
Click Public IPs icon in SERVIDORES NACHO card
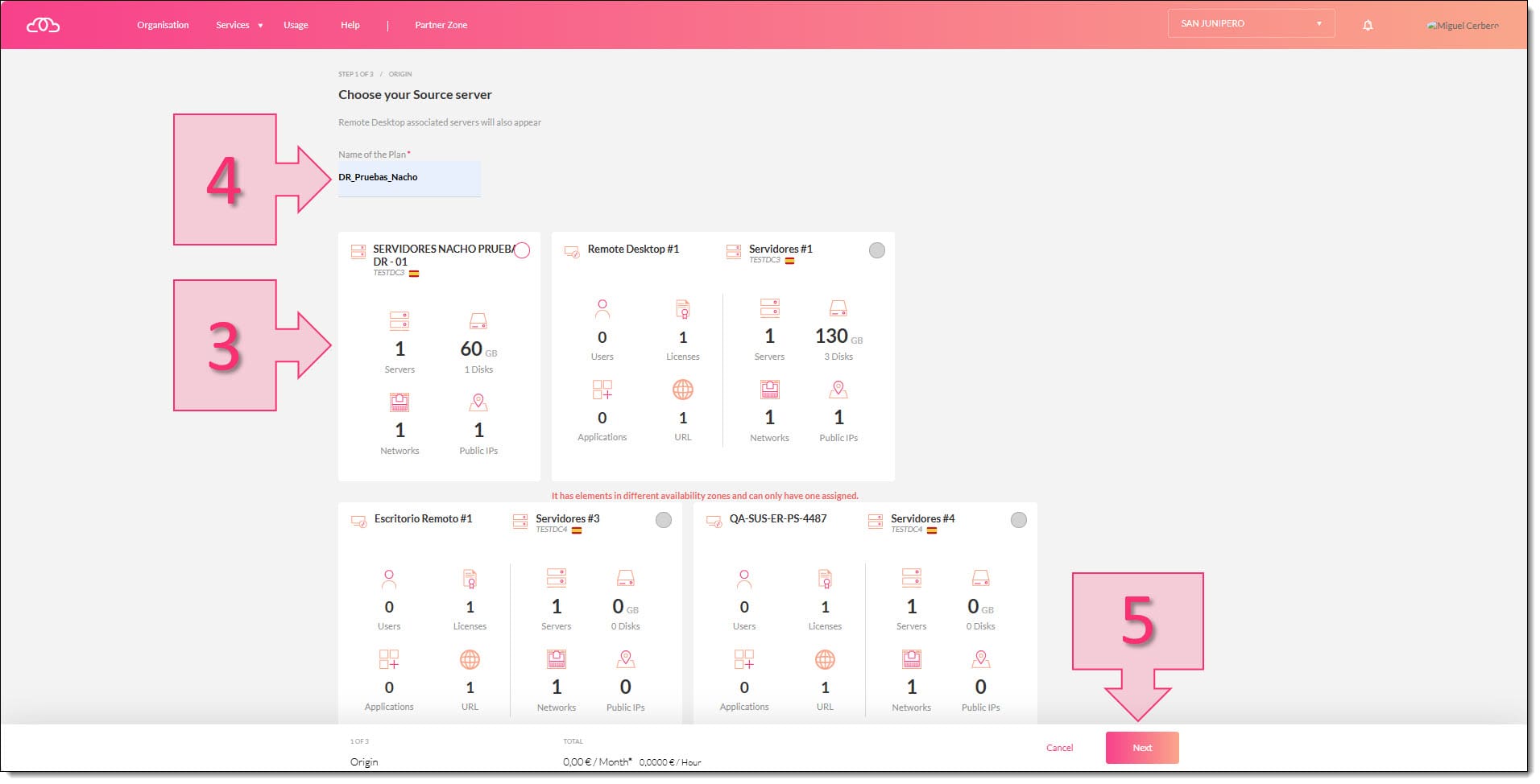(478, 402)
